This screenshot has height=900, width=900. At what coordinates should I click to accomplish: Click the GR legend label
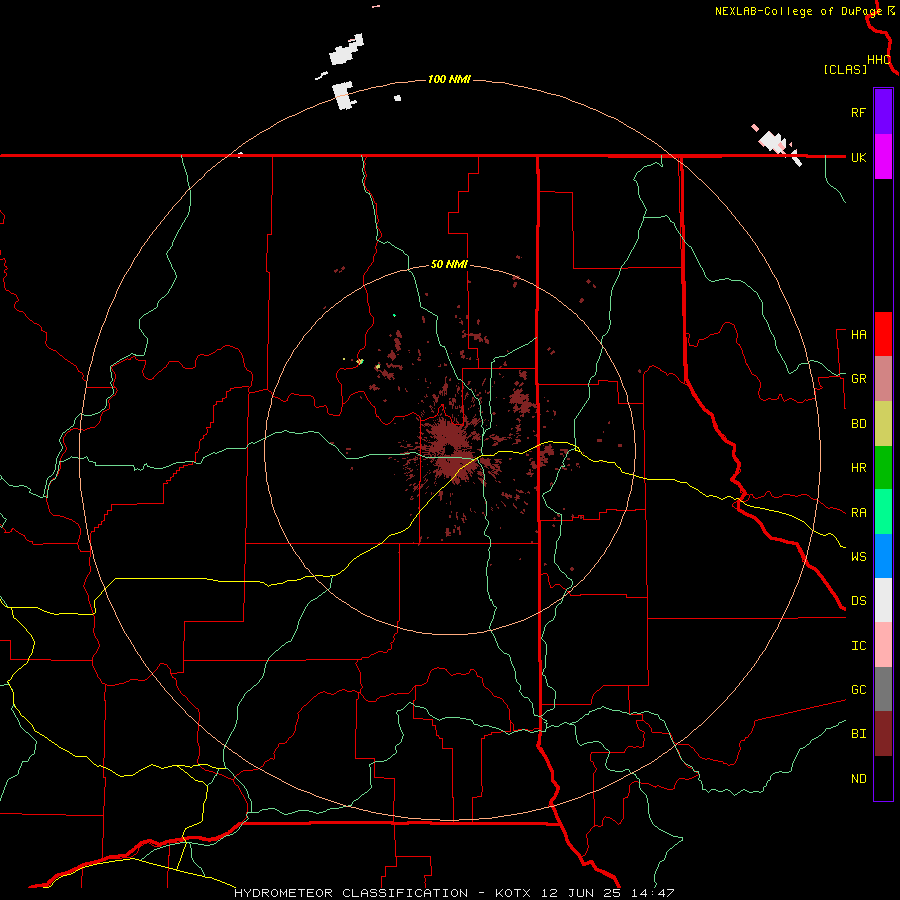[858, 379]
